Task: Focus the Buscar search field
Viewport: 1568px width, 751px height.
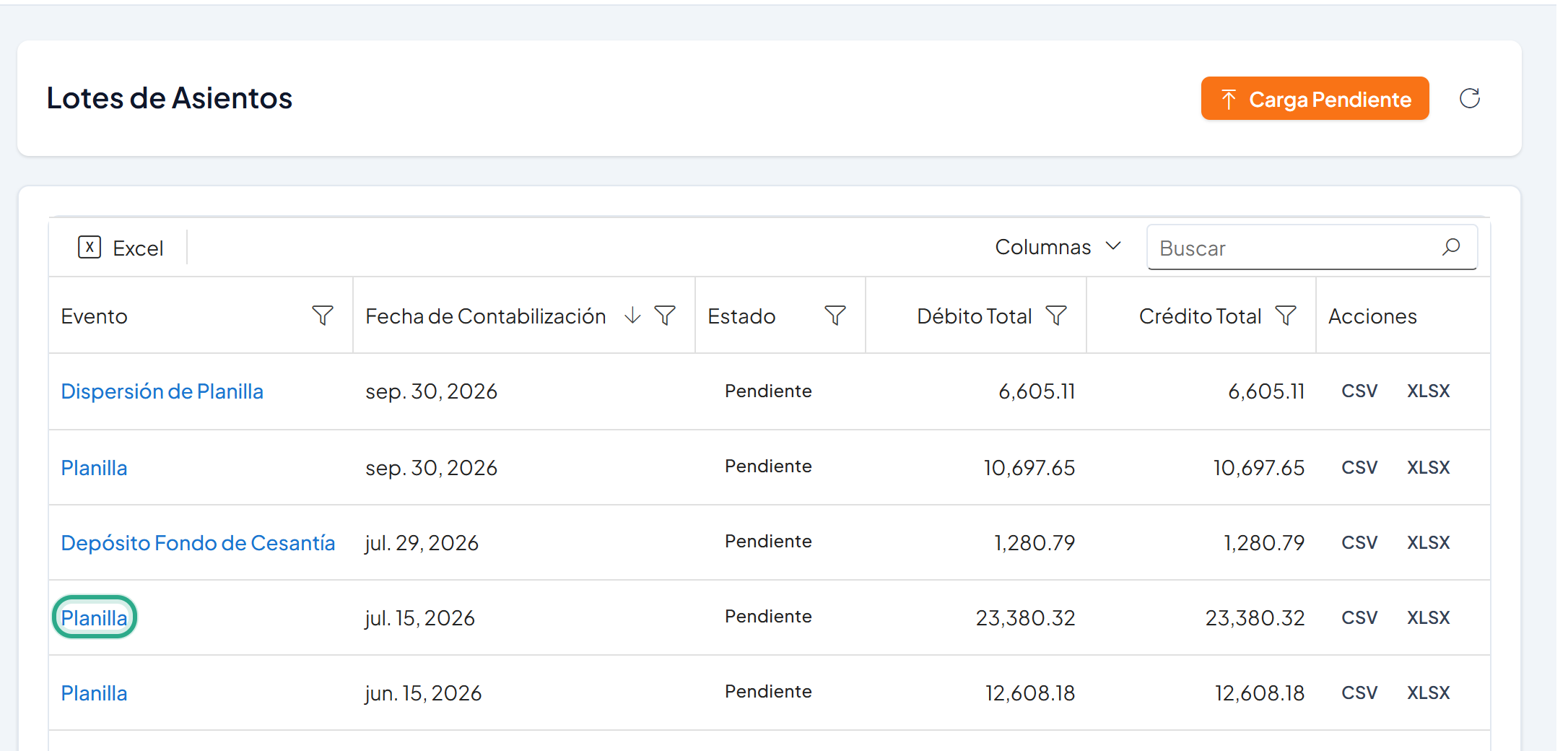Action: click(1312, 248)
